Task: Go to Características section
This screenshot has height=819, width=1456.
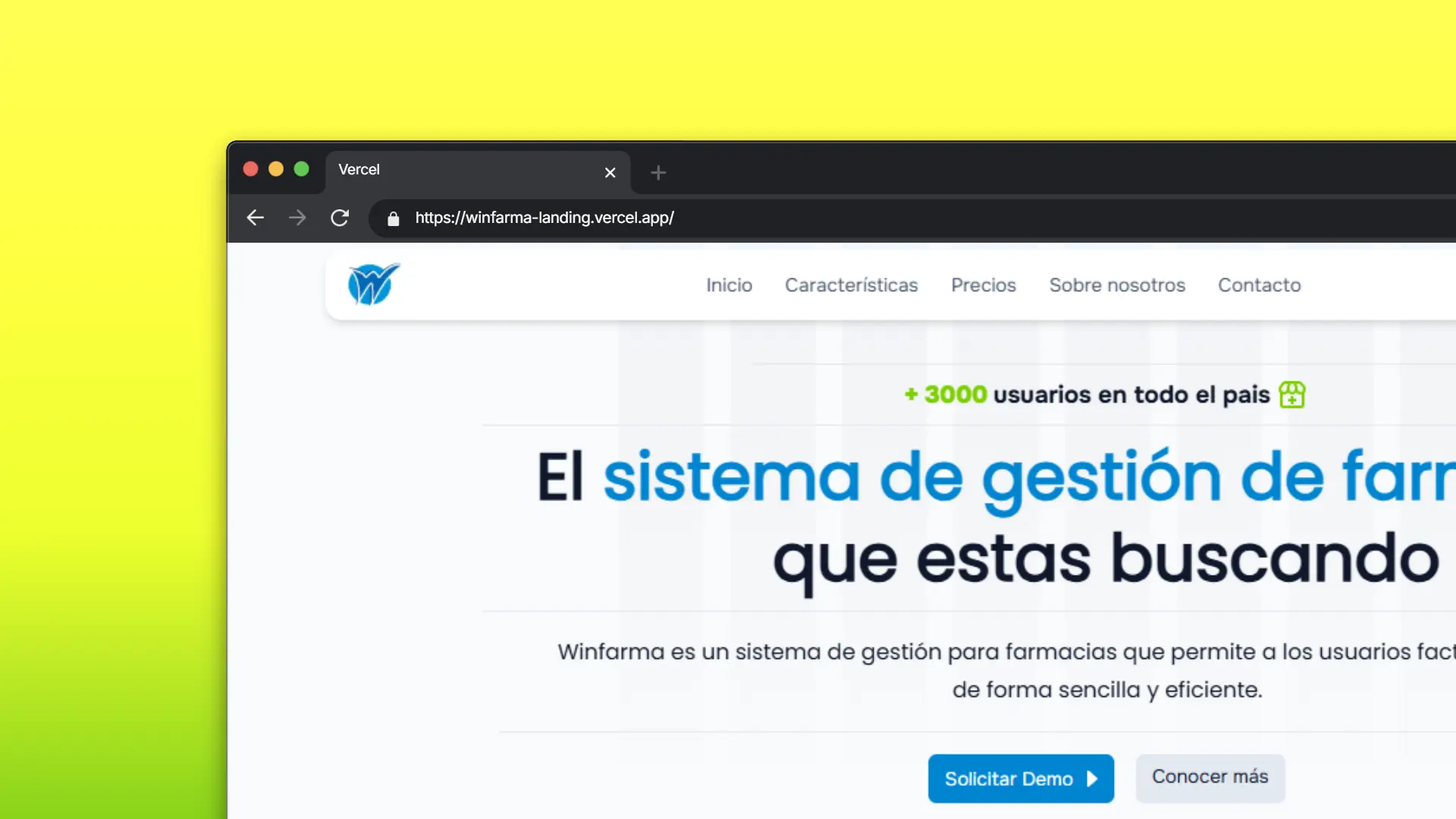Action: click(851, 285)
